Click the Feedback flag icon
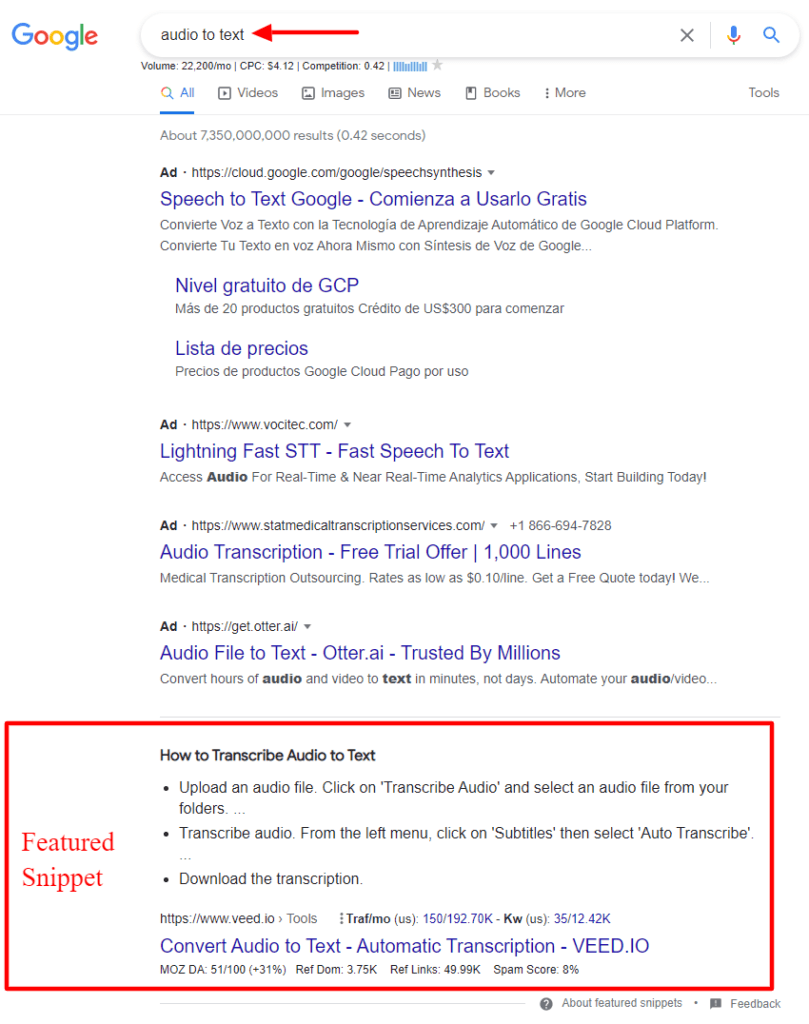The height and width of the screenshot is (1024, 809). [x=716, y=1004]
